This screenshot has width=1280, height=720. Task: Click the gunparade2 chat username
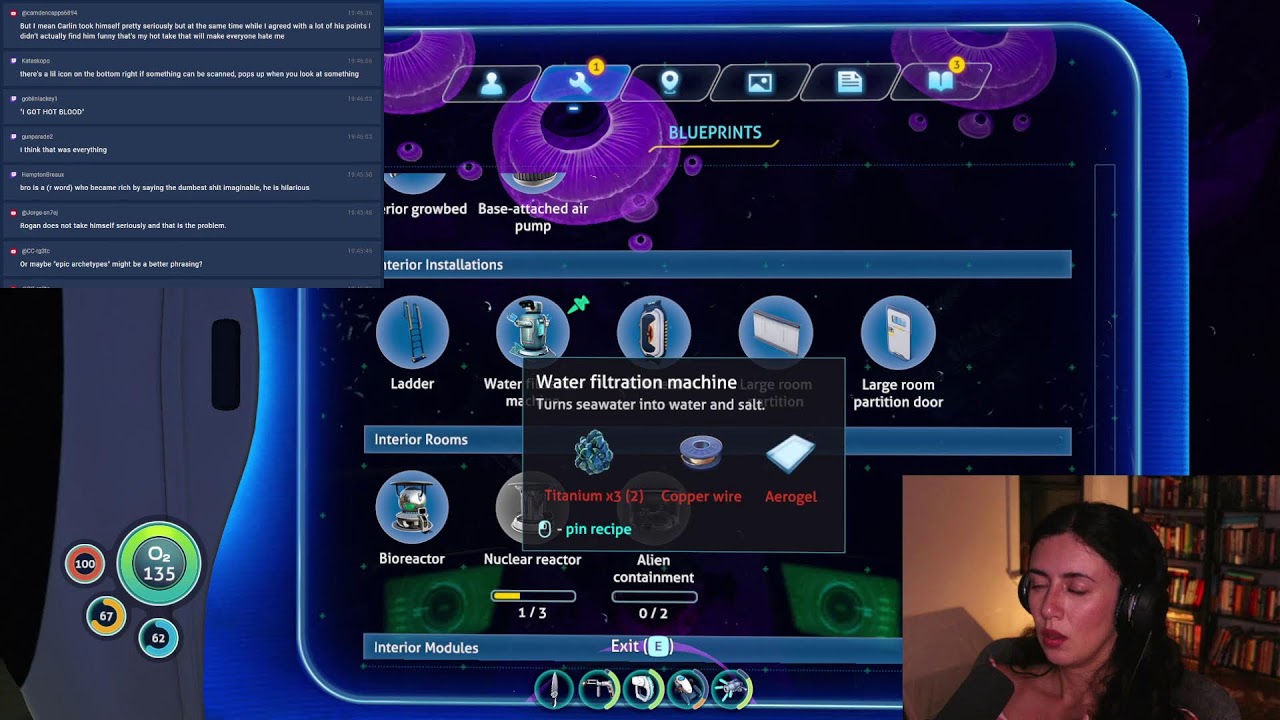coord(37,137)
